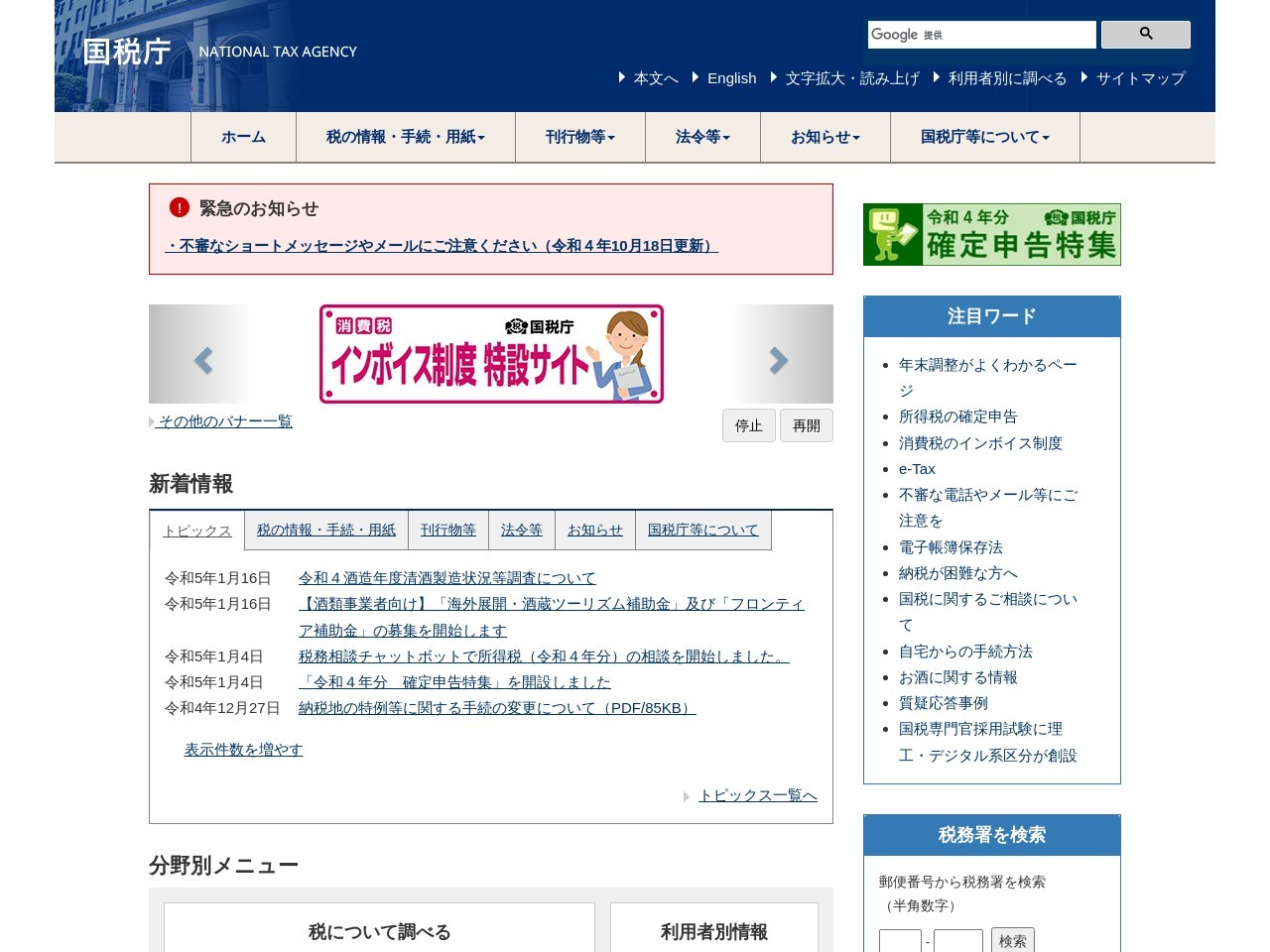Image resolution: width=1270 pixels, height=952 pixels.
Task: Open the 利用者別情報 menu card
Action: tap(714, 928)
